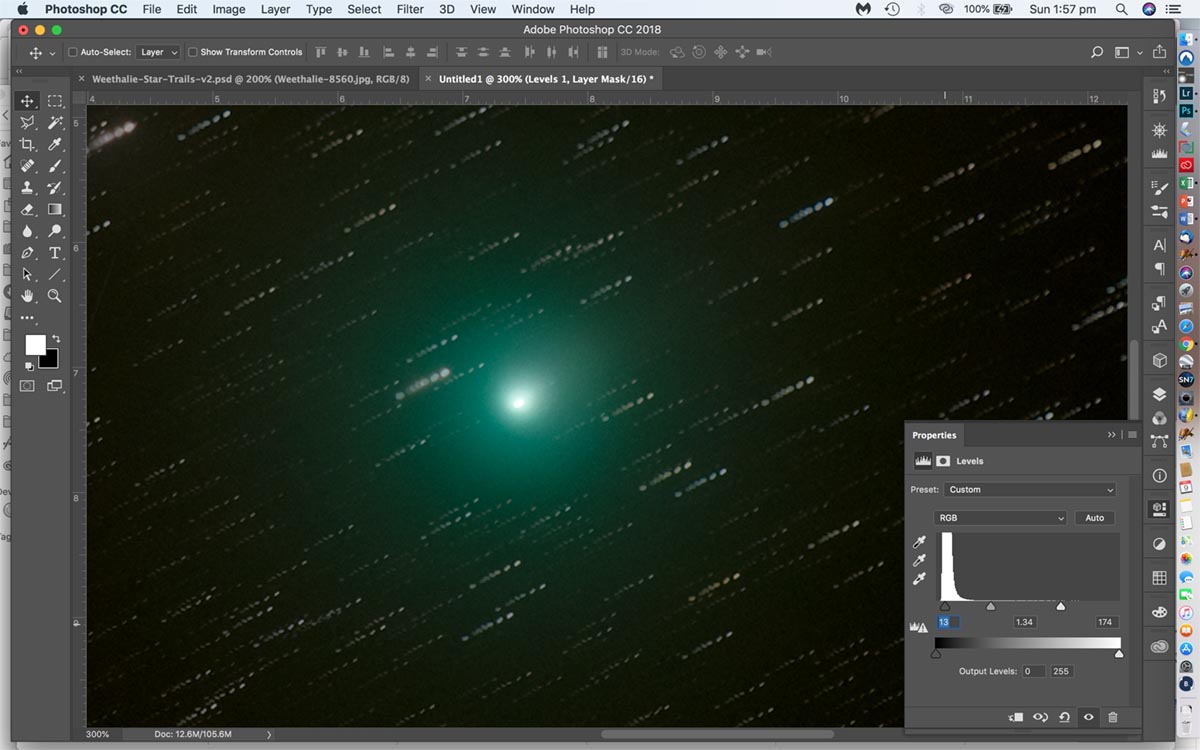Check Show Transform Controls option
The image size is (1200, 750).
coord(192,52)
